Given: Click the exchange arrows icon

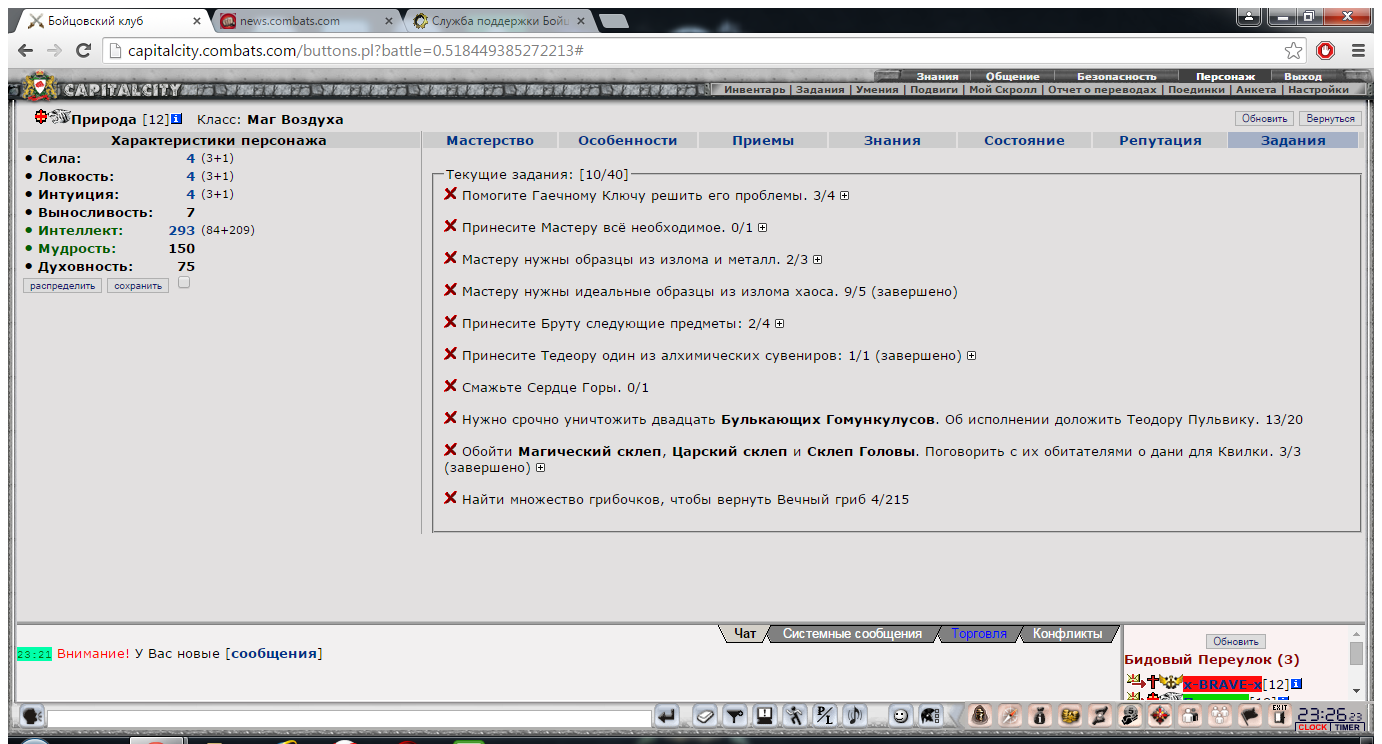Looking at the screenshot, I should [1101, 716].
